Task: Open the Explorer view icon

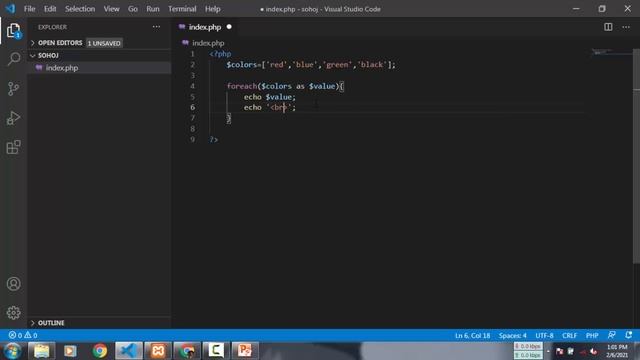Action: point(13,31)
